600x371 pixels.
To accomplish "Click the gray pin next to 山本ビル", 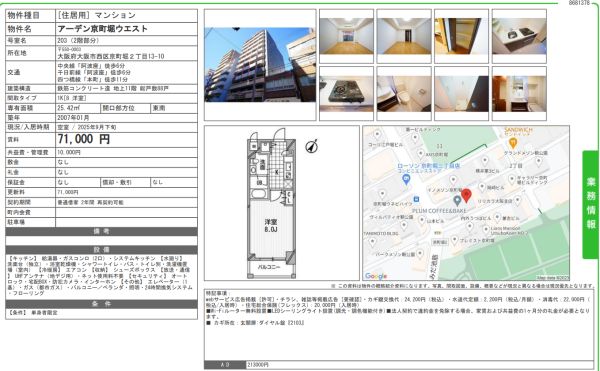I will 421,220.
